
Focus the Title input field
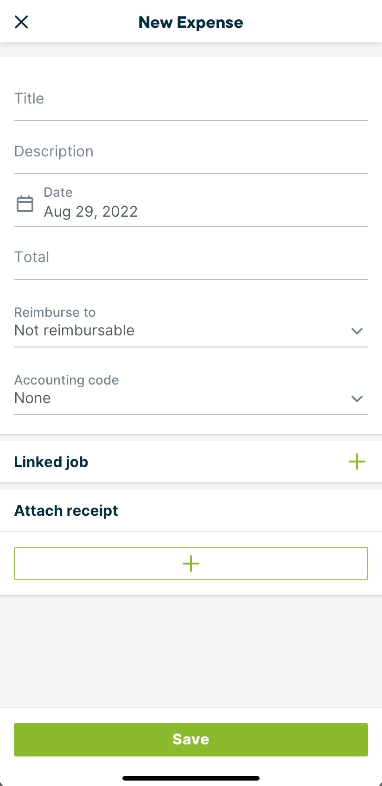pos(190,99)
